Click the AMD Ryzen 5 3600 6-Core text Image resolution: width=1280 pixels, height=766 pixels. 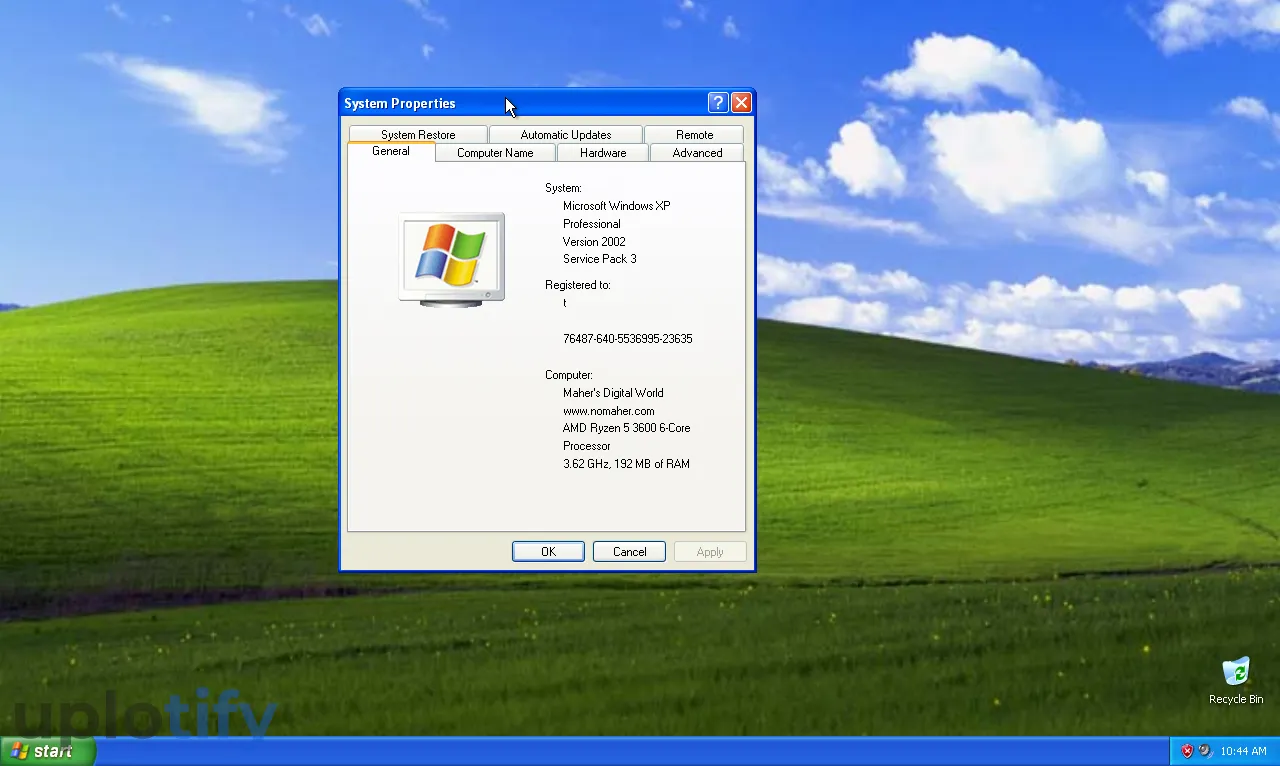627,428
